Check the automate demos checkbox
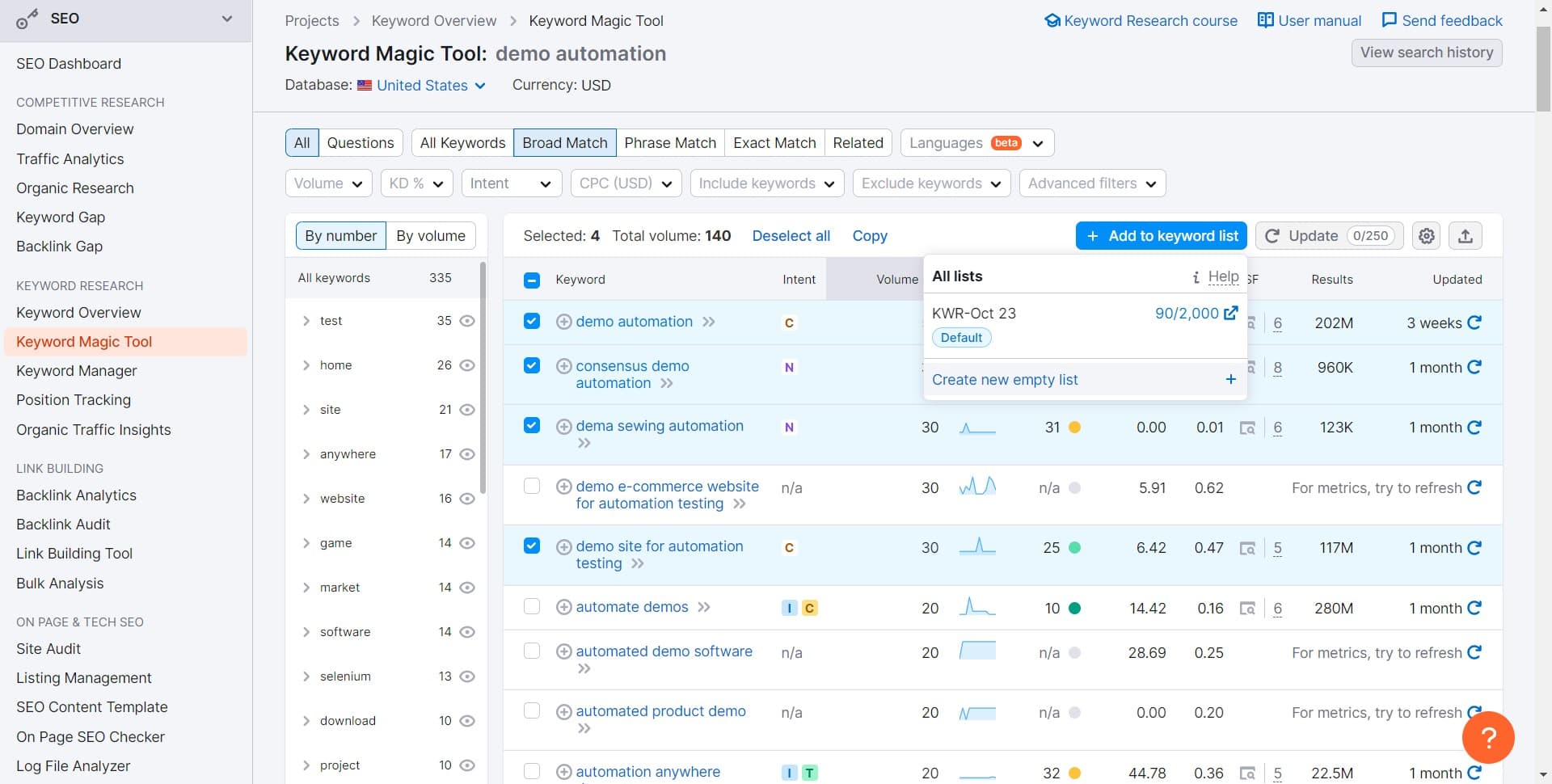This screenshot has height=784, width=1552. click(531, 606)
